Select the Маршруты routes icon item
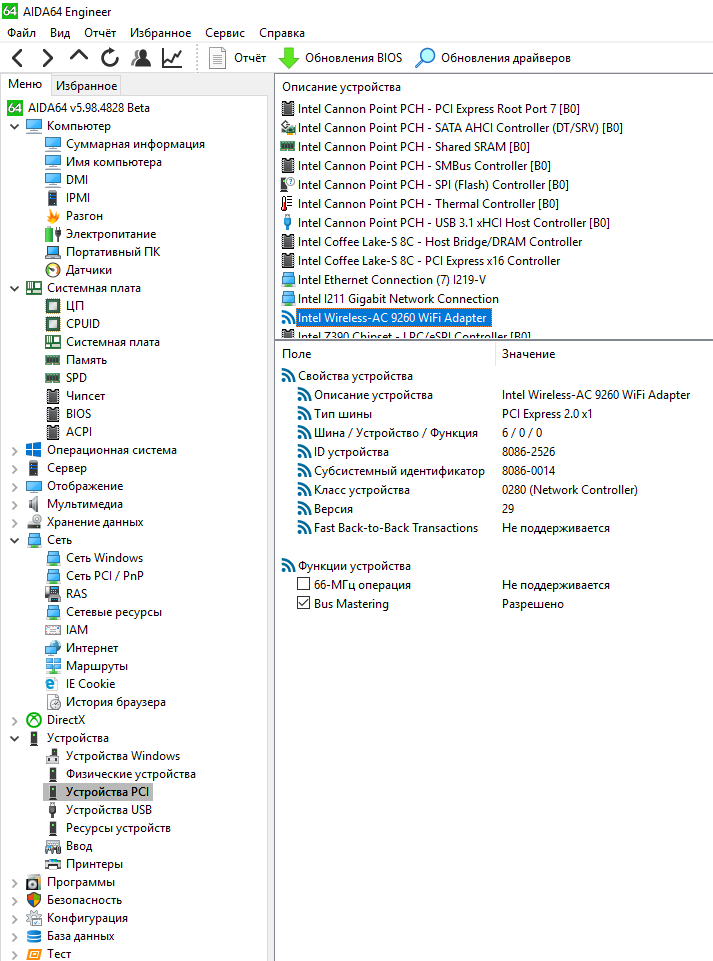 pyautogui.click(x=86, y=666)
